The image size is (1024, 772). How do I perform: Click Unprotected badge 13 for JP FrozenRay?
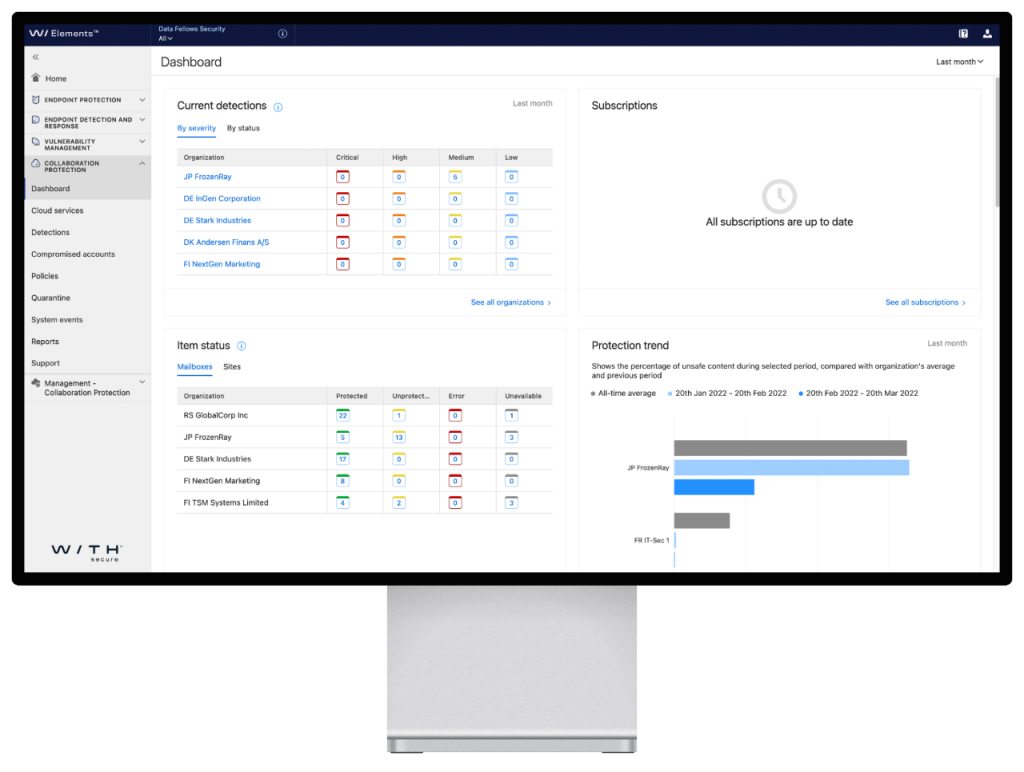399,437
